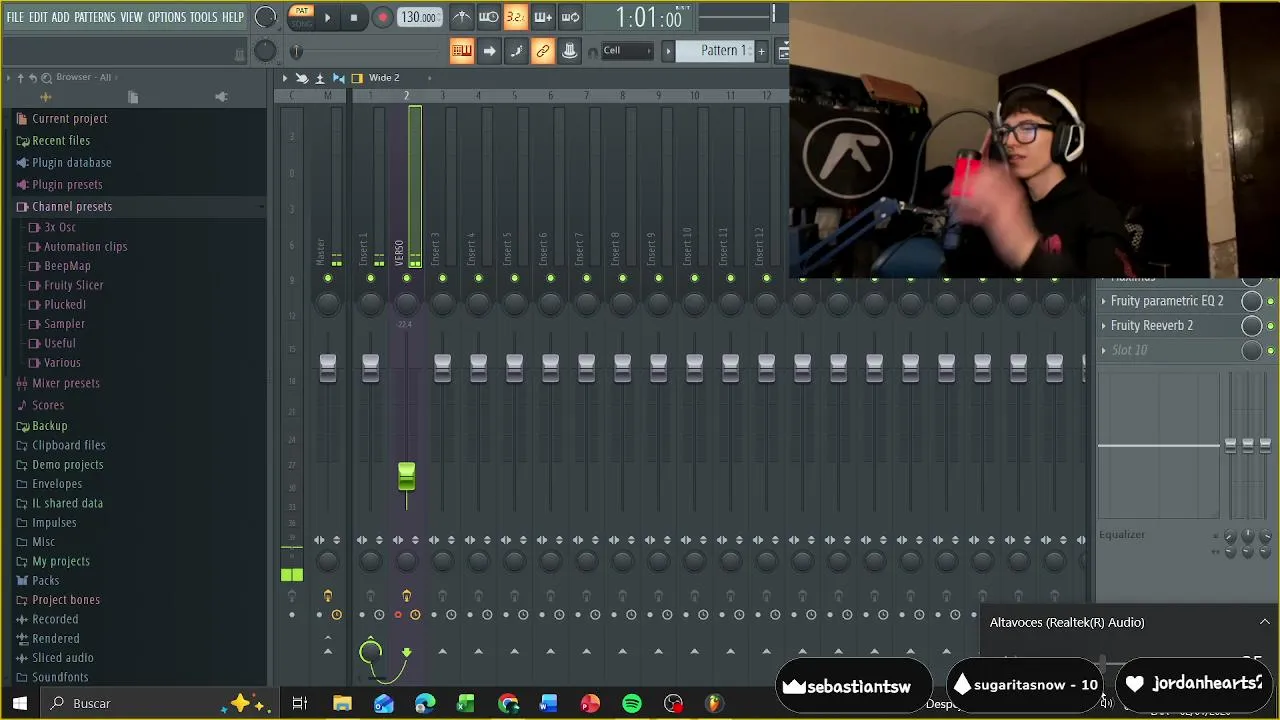Open the Wide 2 mixer layout dropdown
The height and width of the screenshot is (720, 1280).
(400, 78)
